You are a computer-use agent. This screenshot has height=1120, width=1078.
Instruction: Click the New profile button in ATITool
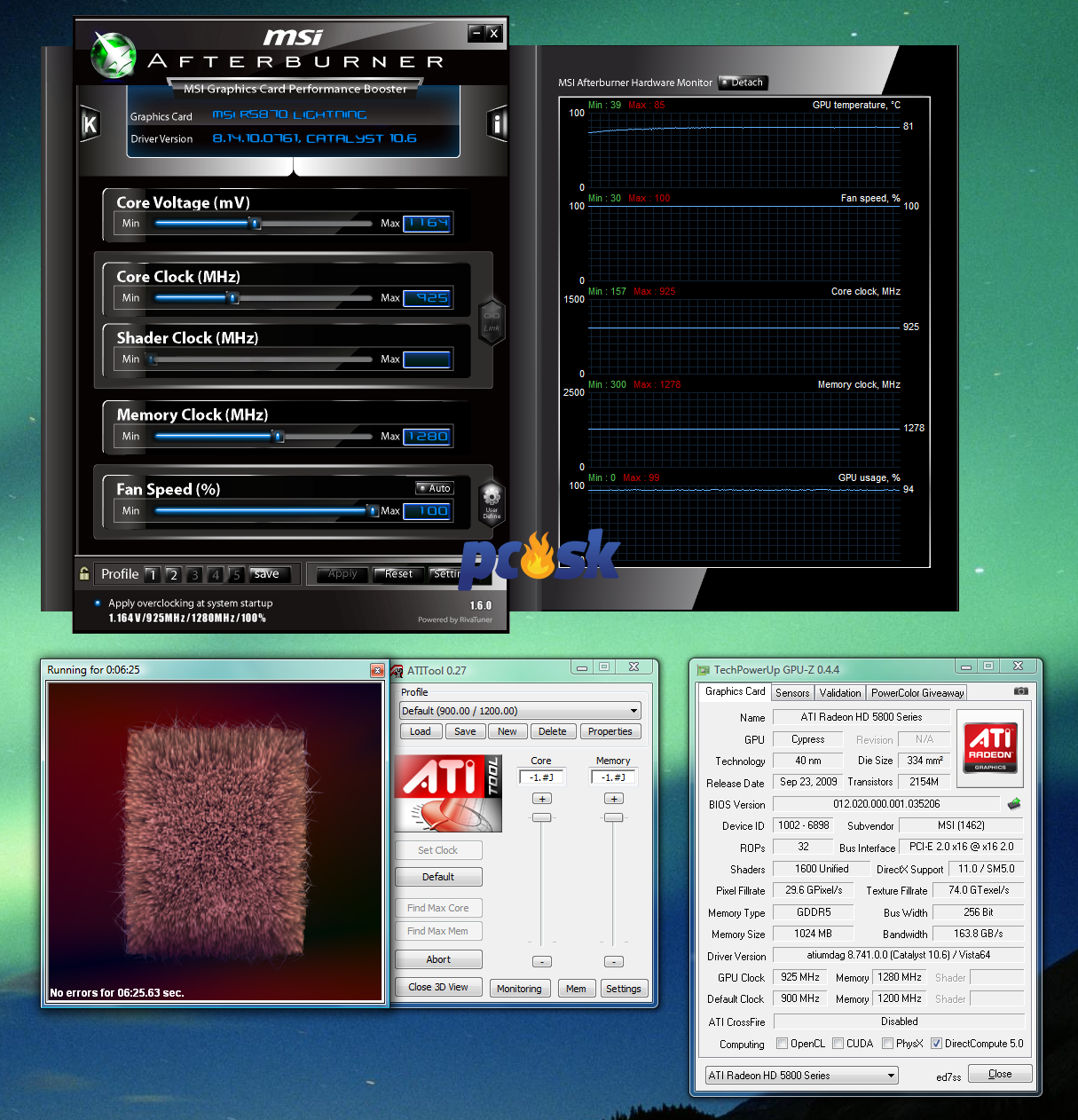point(508,732)
